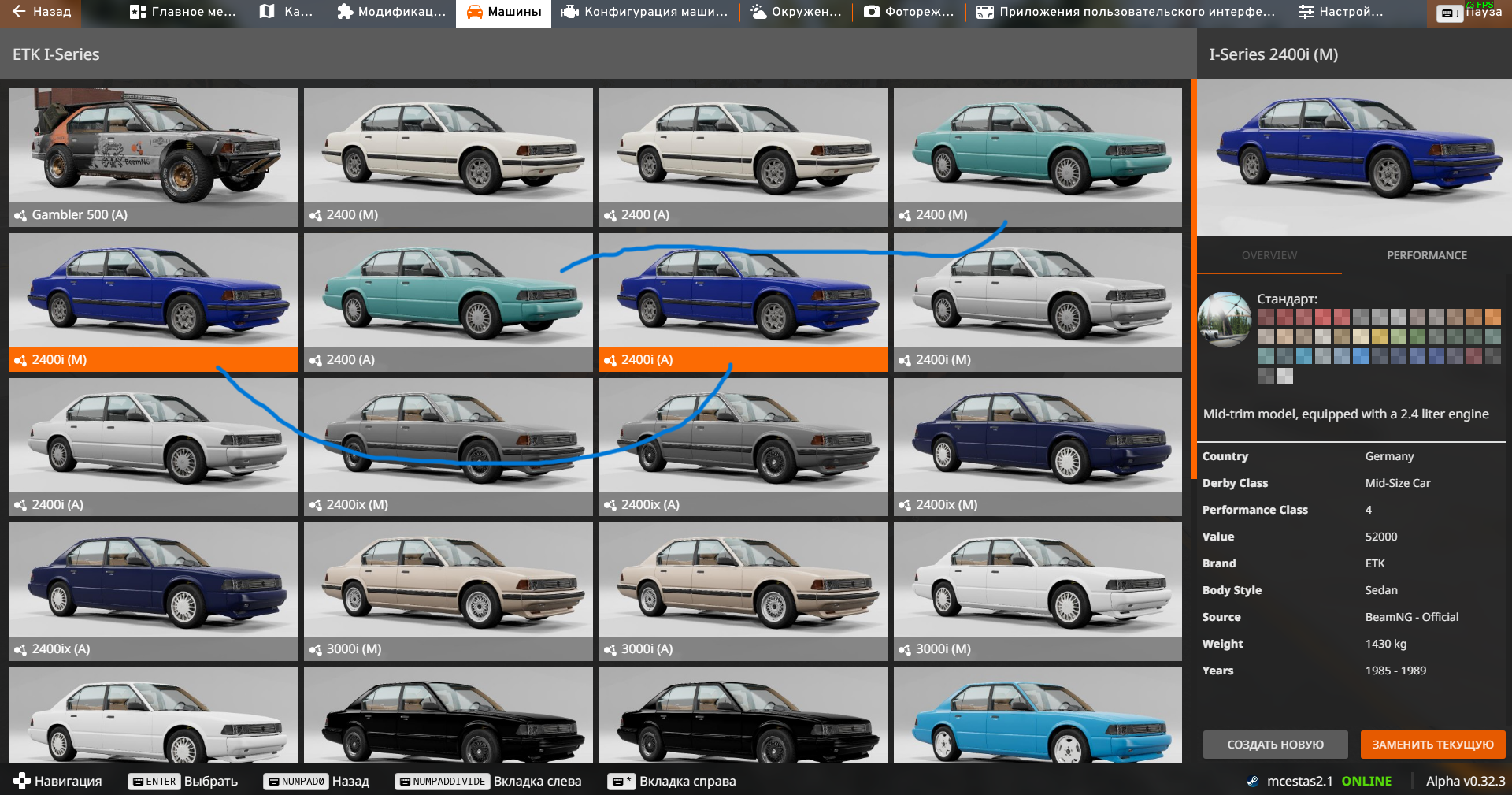Open the map (Ка...) top bar item
Screen dimensions: 1512x795
[x=286, y=13]
